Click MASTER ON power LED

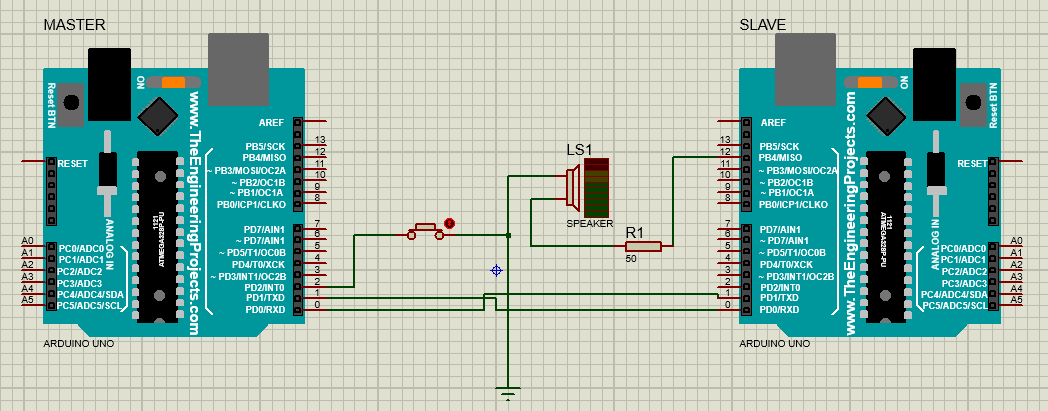pyautogui.click(x=174, y=82)
